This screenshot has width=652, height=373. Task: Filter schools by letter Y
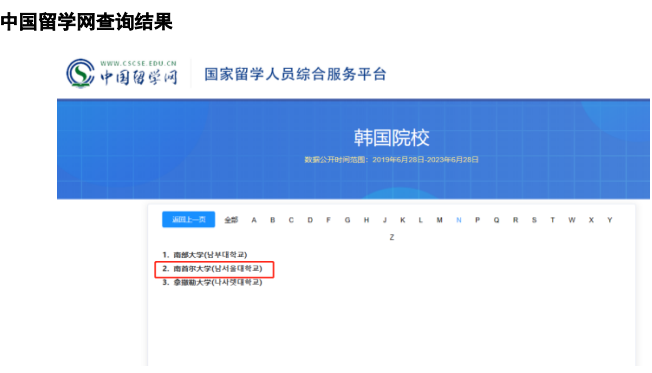(x=610, y=220)
